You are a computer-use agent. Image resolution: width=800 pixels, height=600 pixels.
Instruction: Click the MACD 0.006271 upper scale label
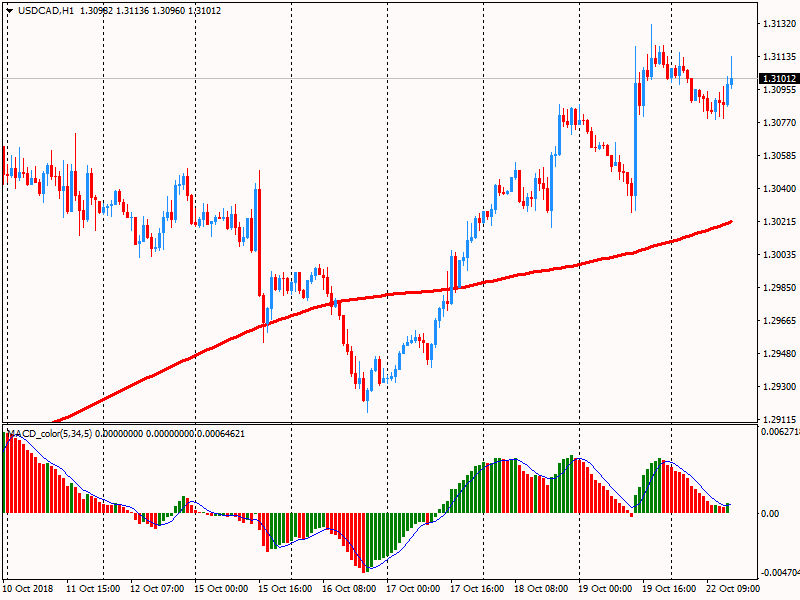(x=780, y=432)
